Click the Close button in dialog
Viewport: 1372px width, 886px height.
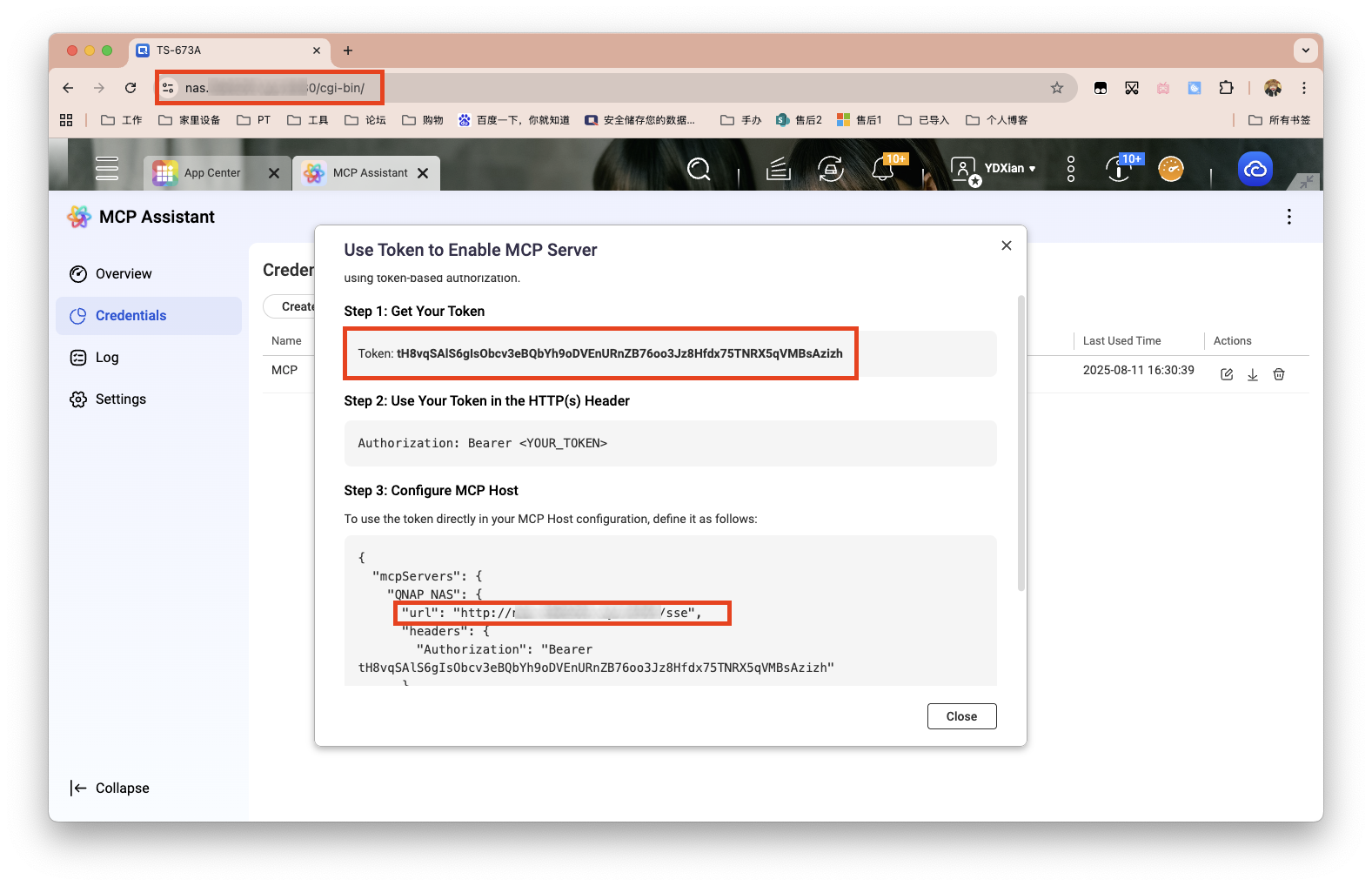pos(961,716)
